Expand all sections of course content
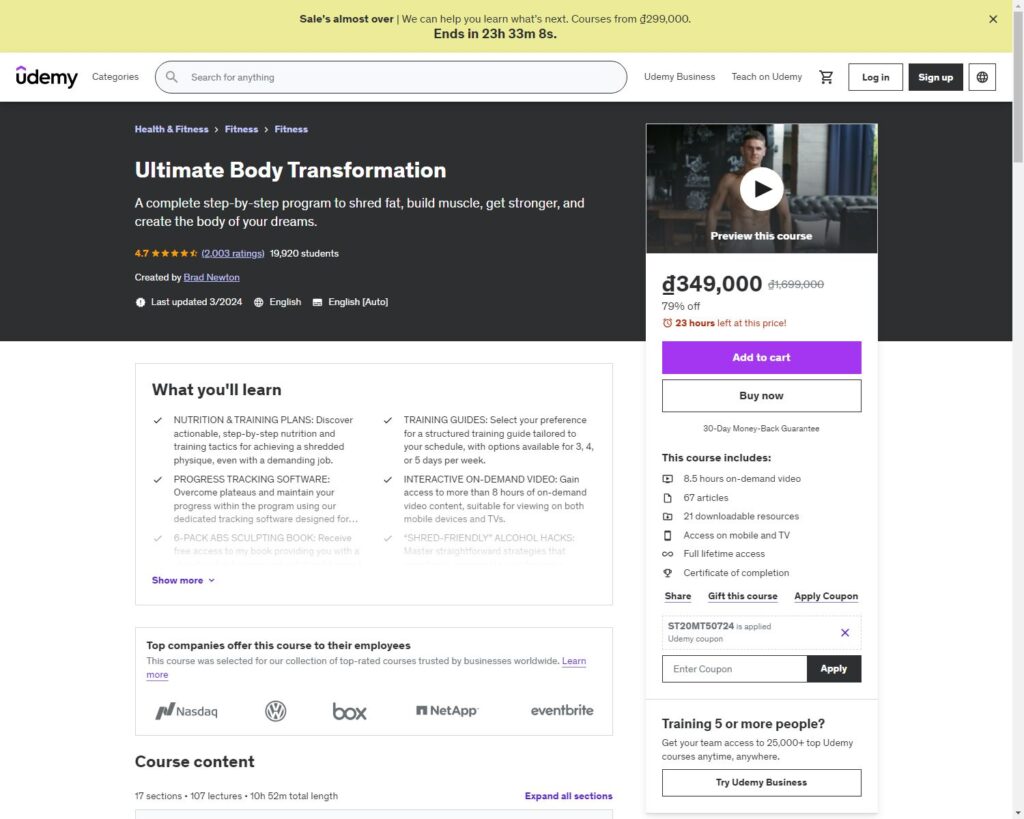Viewport: 1024px width, 819px height. [x=568, y=796]
